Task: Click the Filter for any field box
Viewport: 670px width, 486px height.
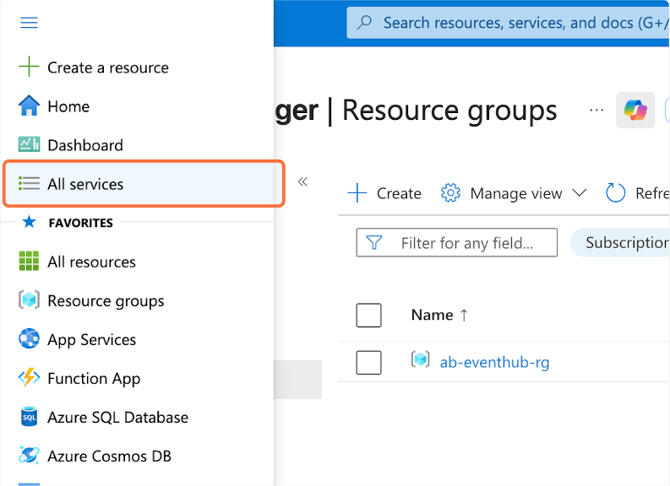Action: coord(457,243)
